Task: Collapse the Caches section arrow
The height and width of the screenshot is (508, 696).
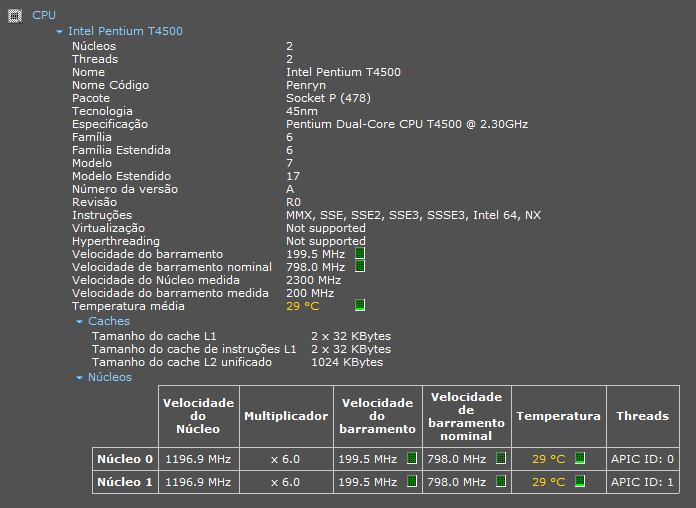Action: click(79, 321)
